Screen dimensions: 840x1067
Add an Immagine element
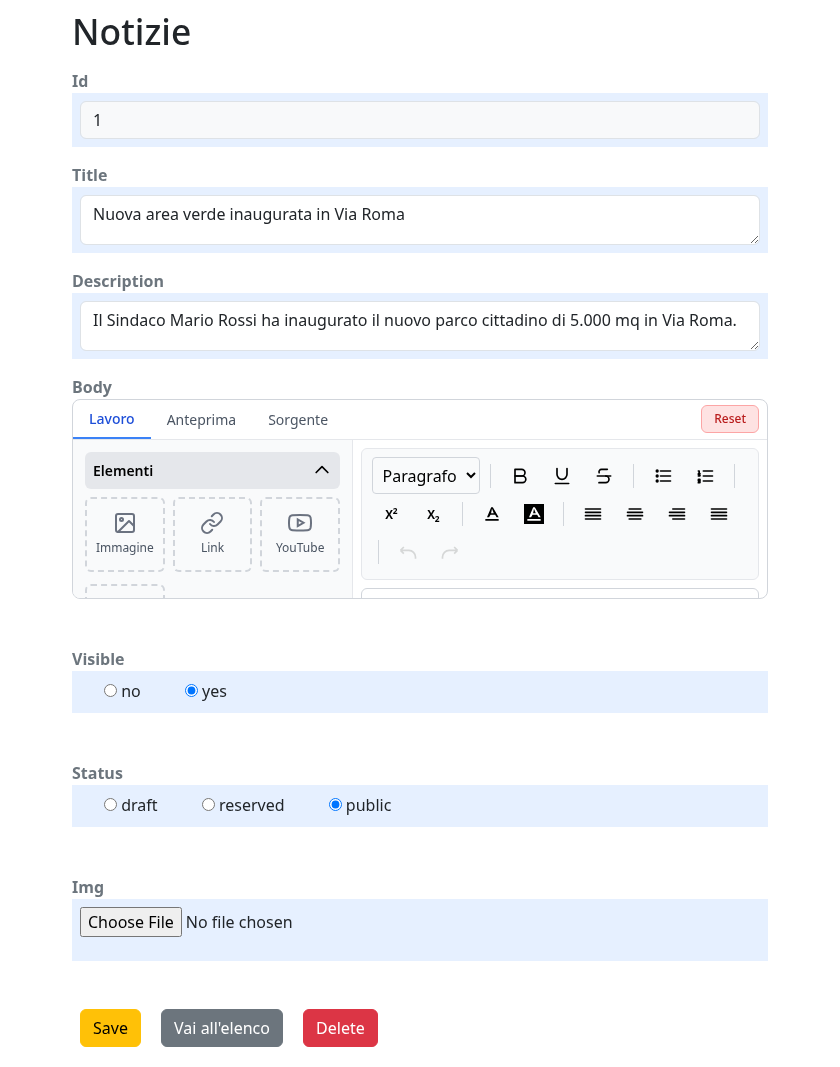(x=125, y=534)
